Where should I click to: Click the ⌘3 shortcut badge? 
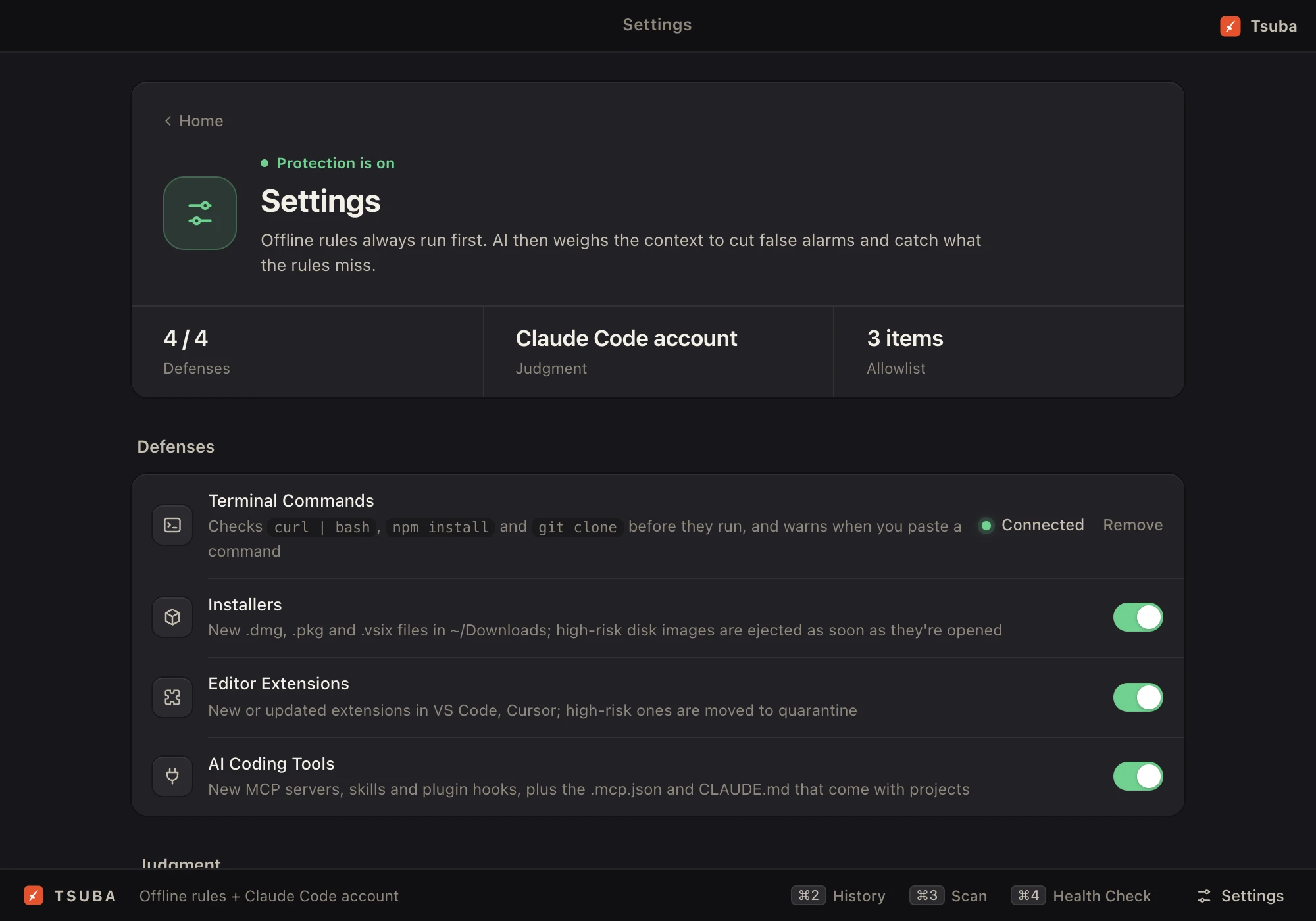tap(926, 895)
